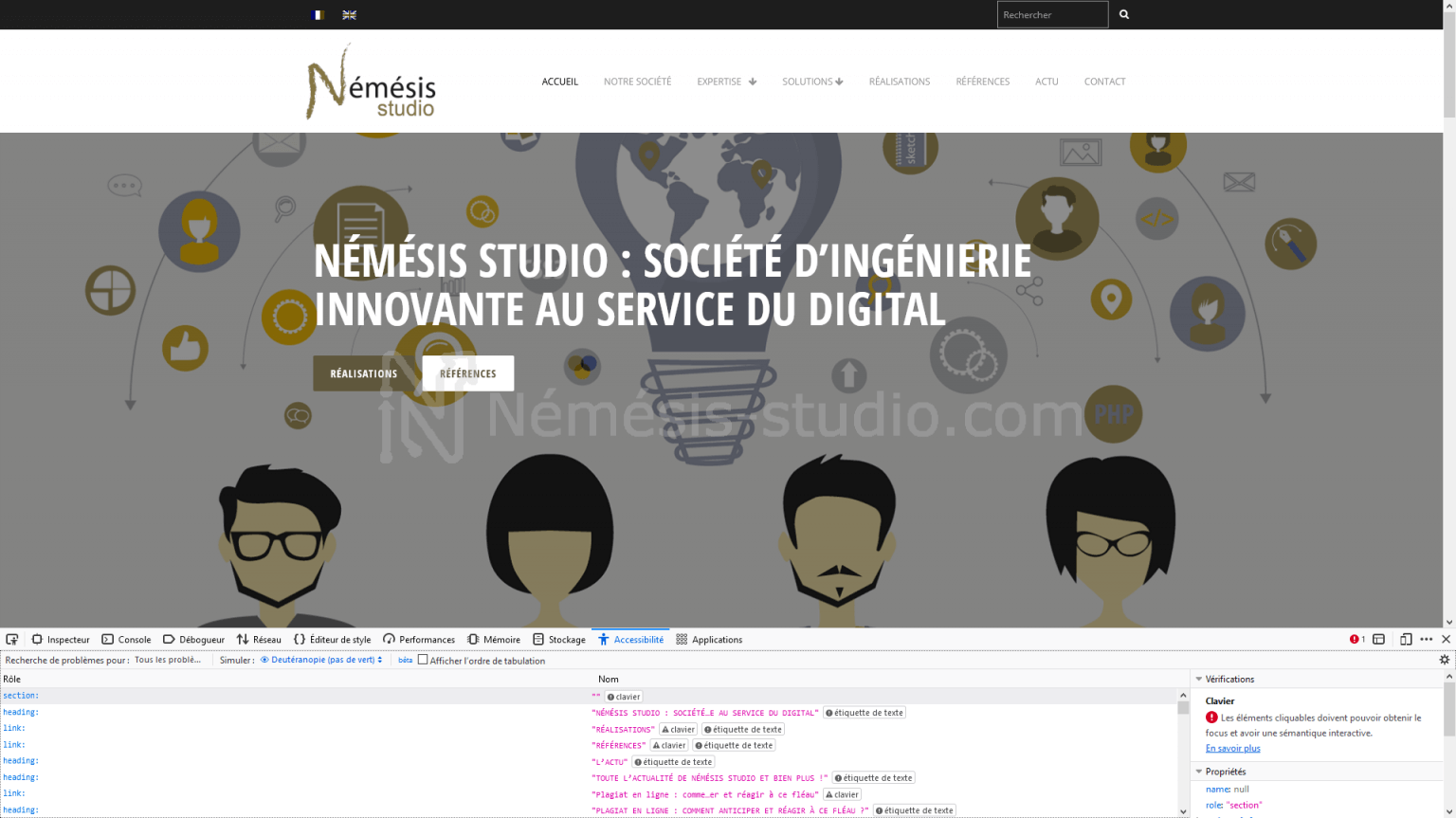Select the Débogueur panel icon

click(x=167, y=639)
